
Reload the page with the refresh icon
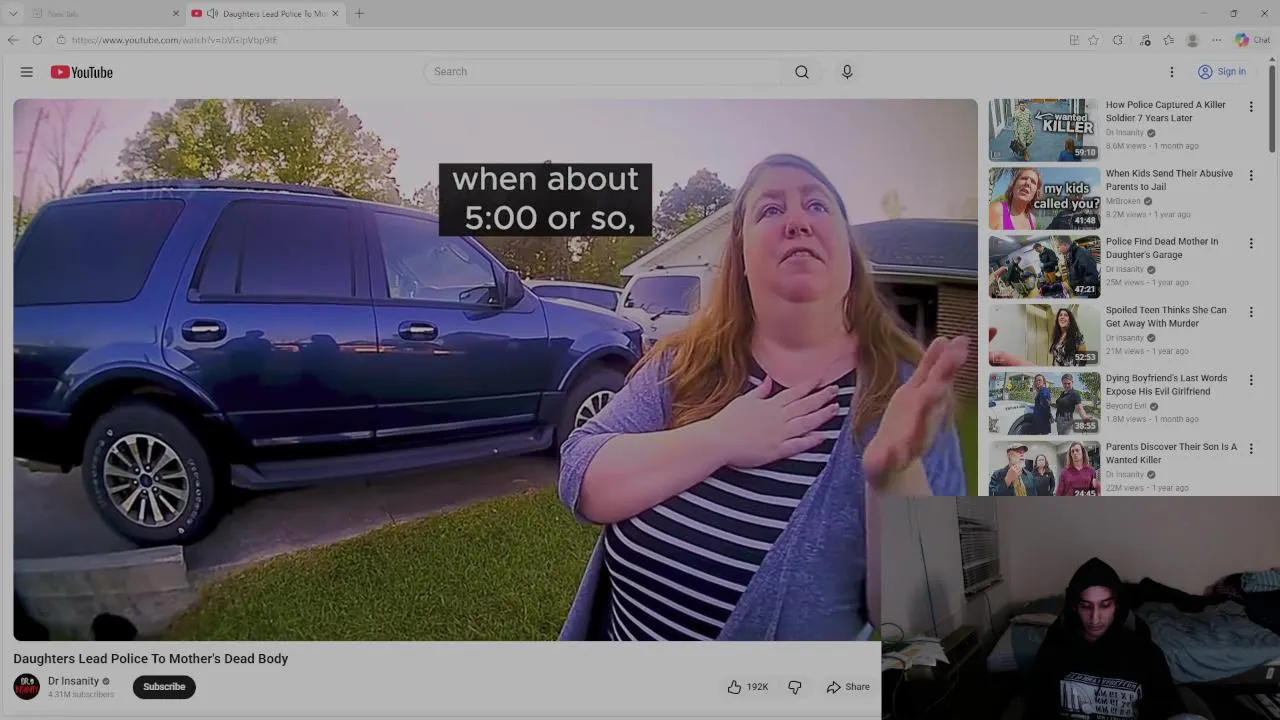pos(37,40)
